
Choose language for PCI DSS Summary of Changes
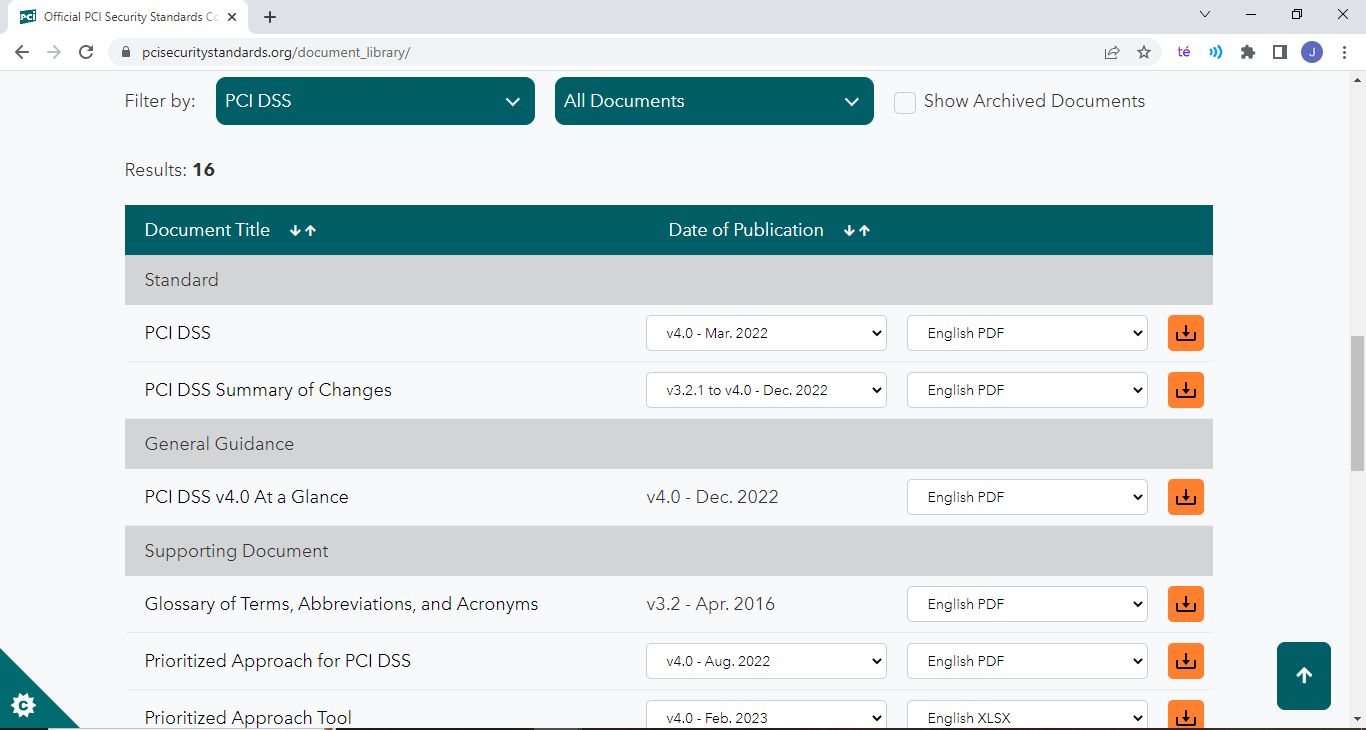click(1027, 390)
